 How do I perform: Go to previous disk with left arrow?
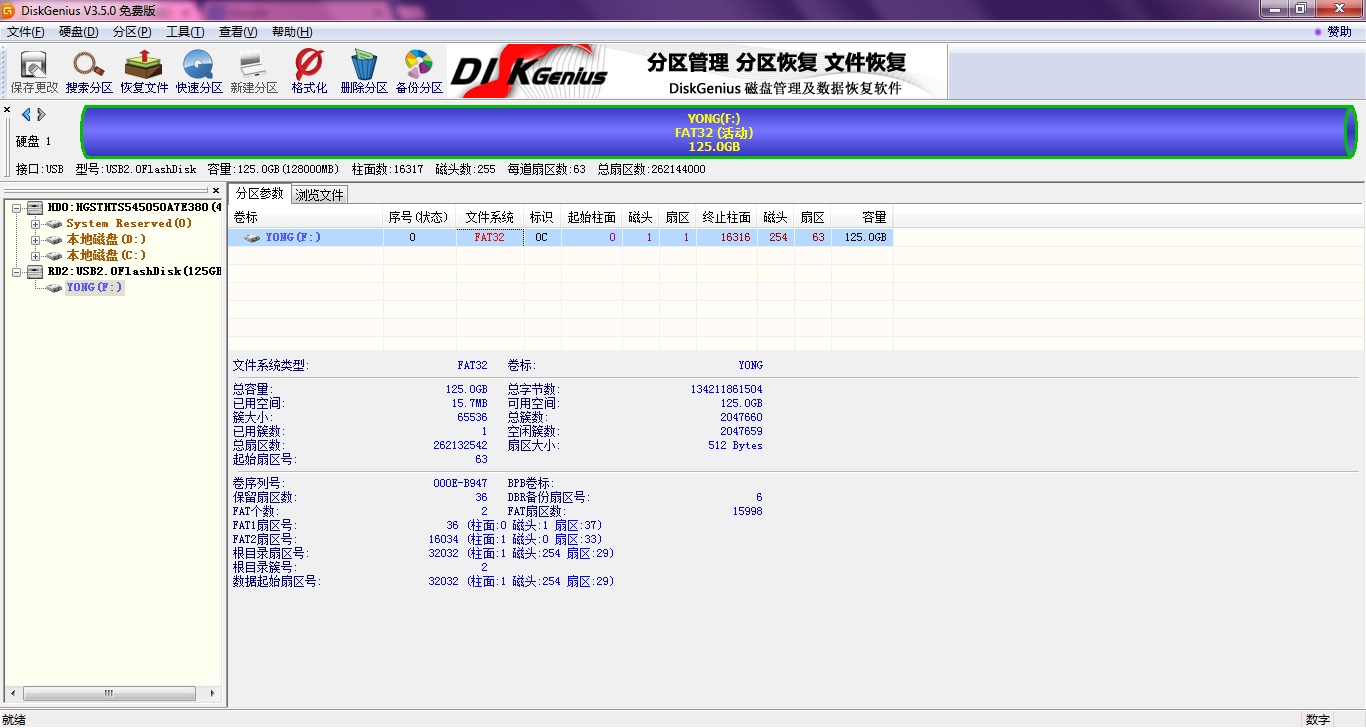26,115
